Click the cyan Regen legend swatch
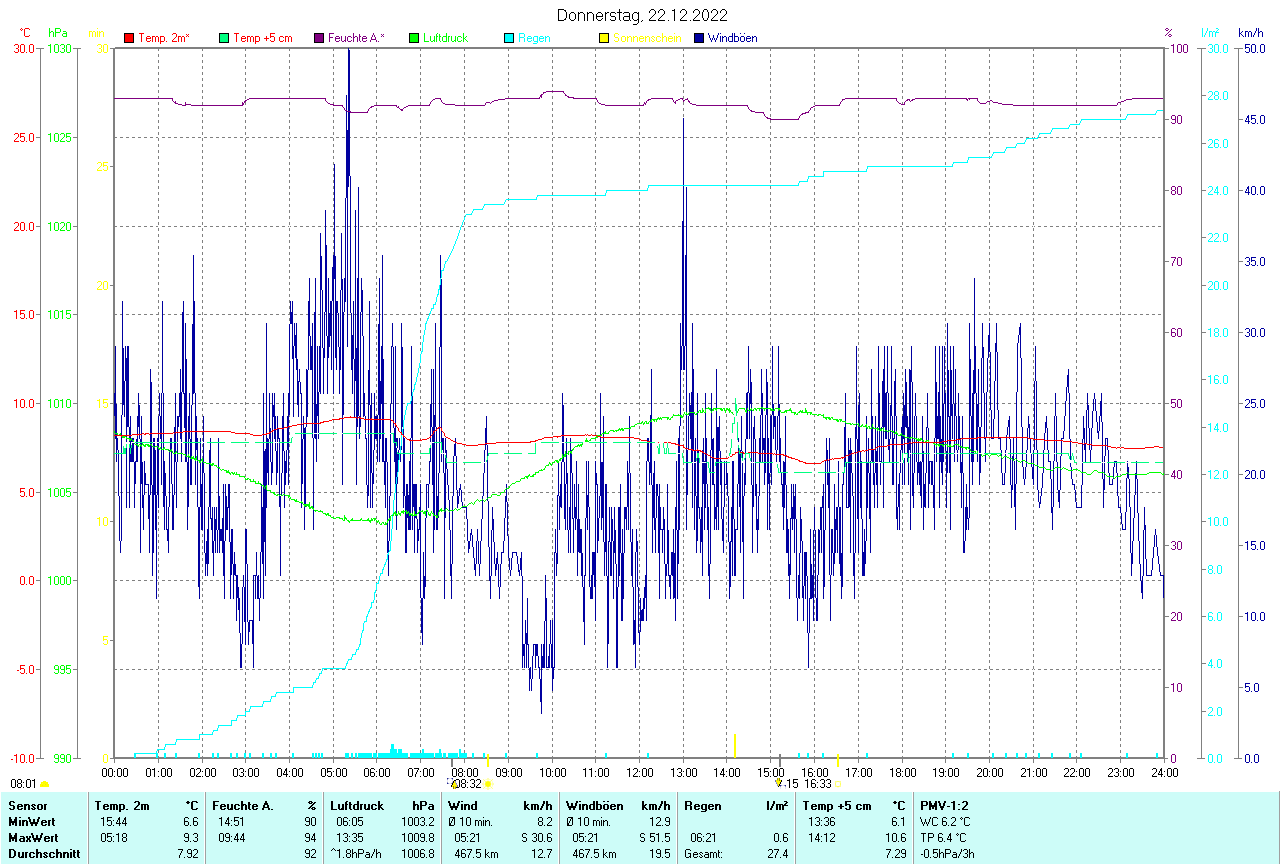The height and width of the screenshot is (864, 1280). pos(509,38)
